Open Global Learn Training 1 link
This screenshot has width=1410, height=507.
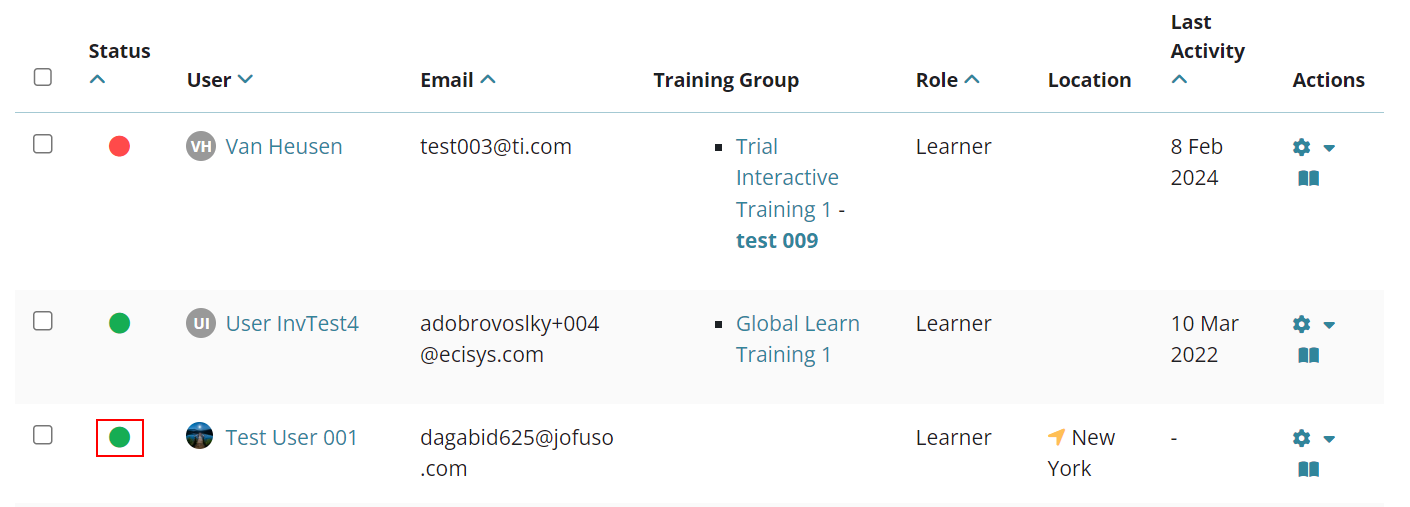(798, 339)
